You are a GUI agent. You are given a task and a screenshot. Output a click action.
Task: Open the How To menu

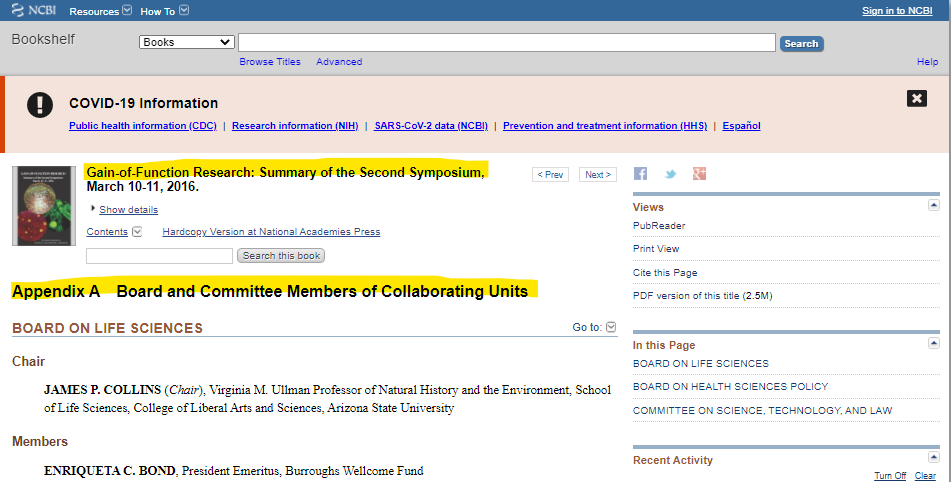coord(164,11)
